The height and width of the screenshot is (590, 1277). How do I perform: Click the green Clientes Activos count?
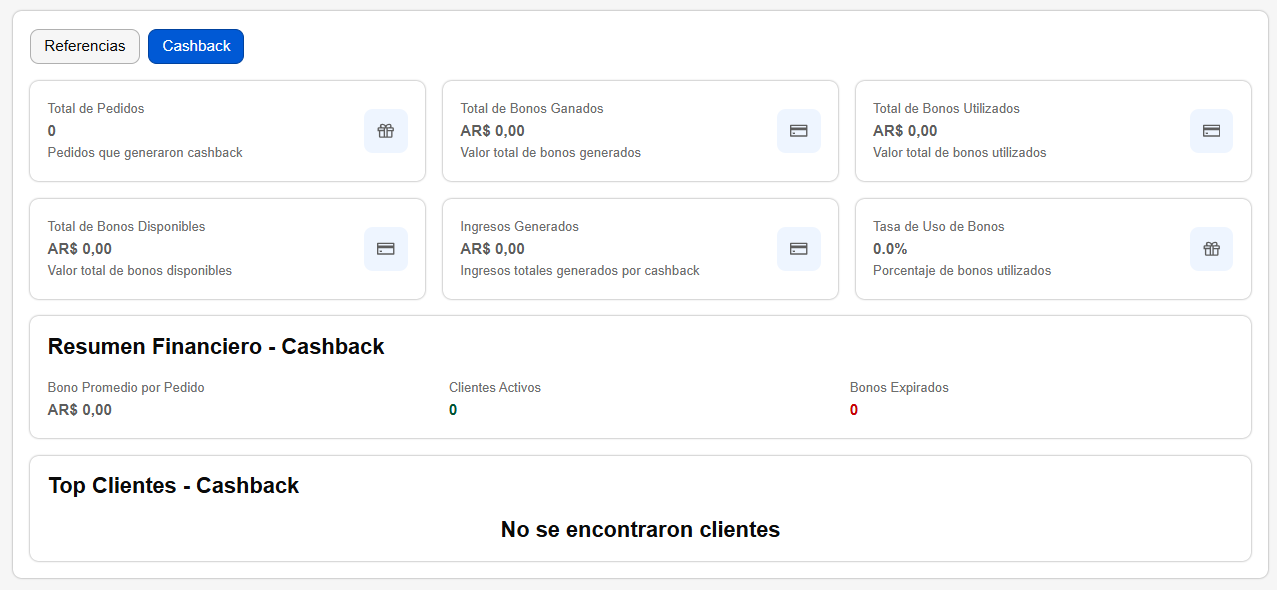453,410
